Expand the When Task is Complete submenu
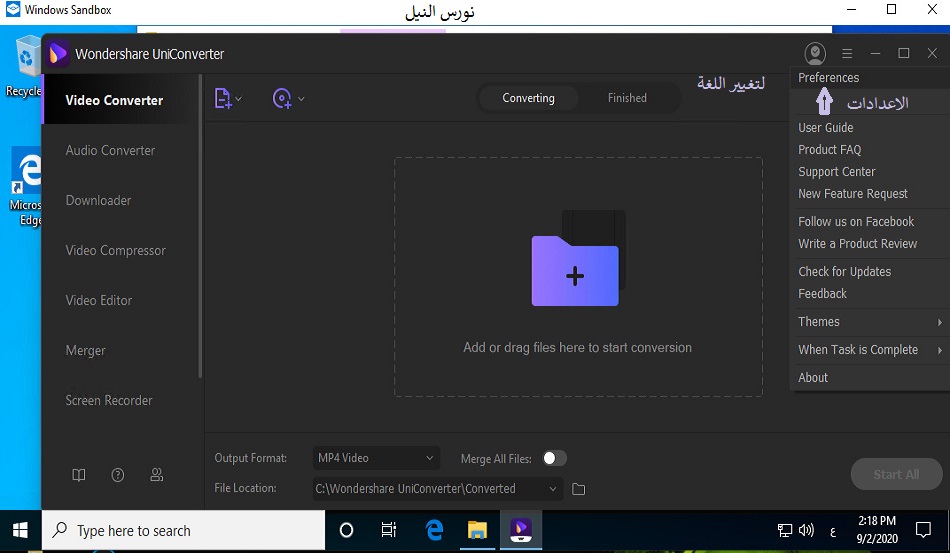 [870, 349]
